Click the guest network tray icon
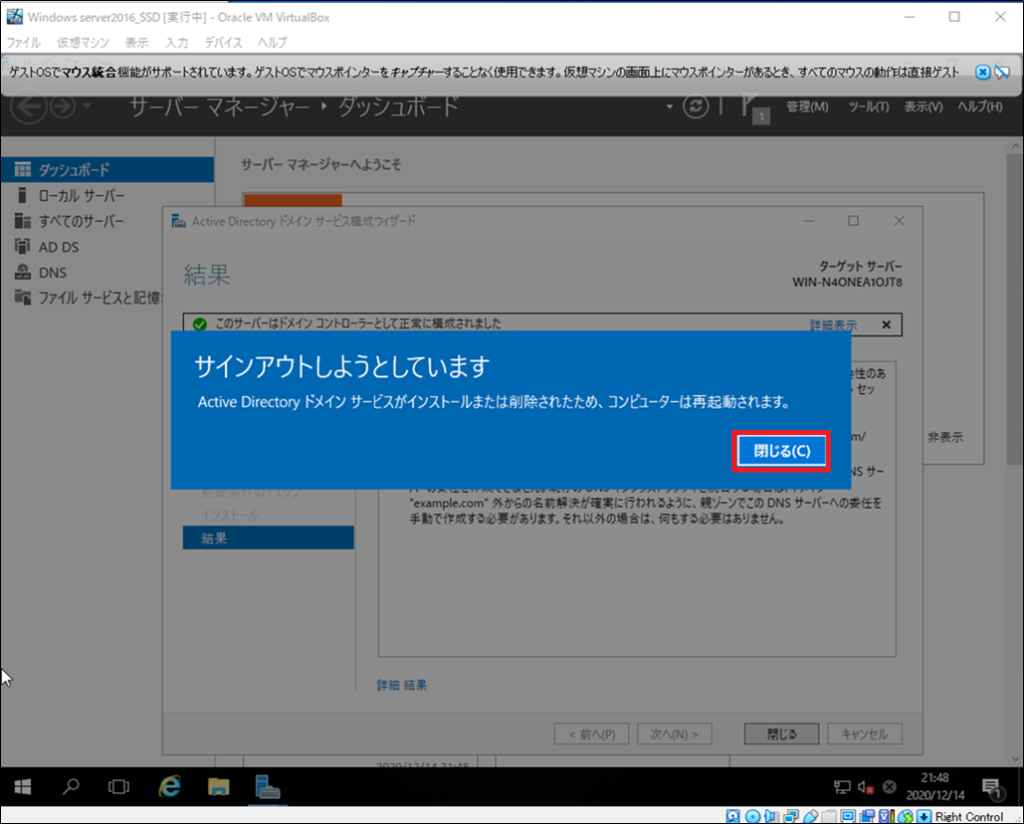 tap(842, 787)
